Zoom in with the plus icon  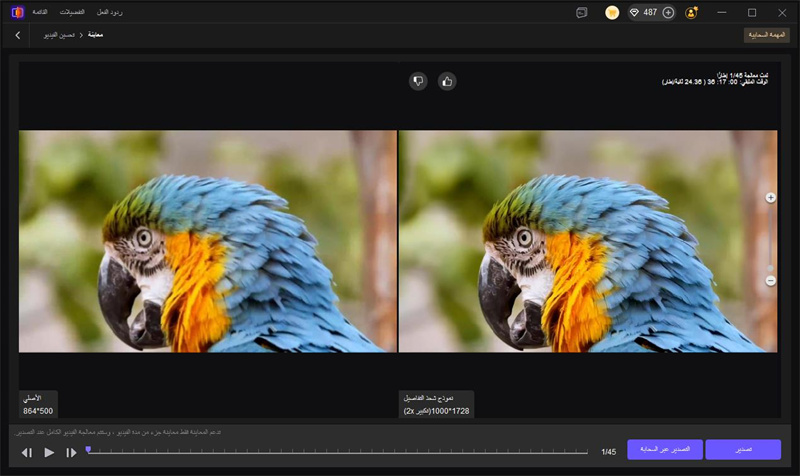coord(770,198)
